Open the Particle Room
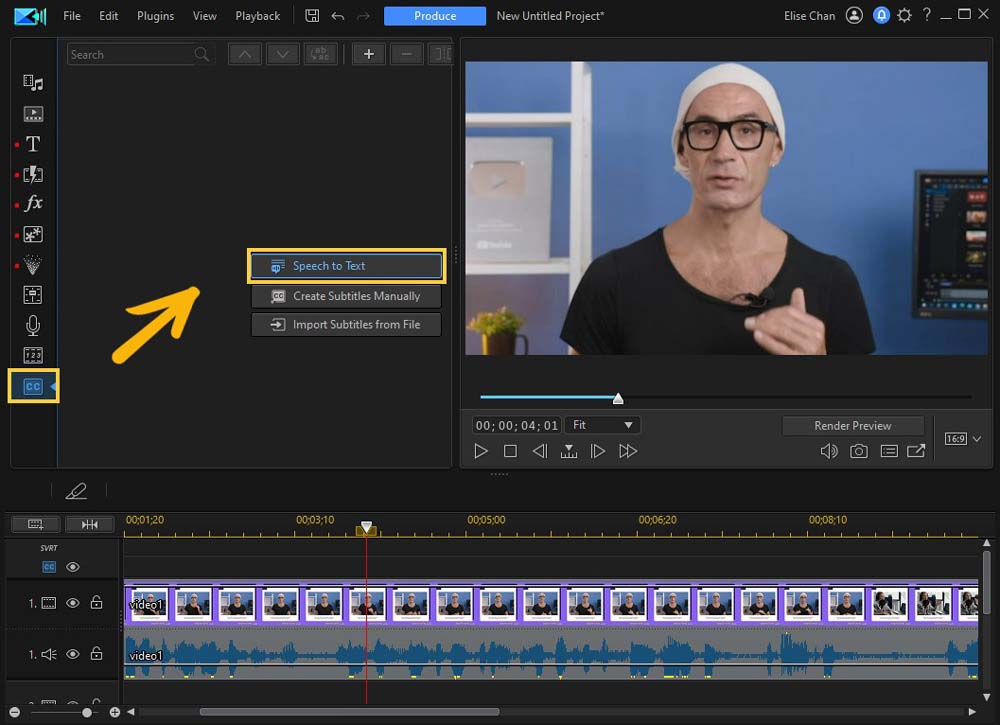Image resolution: width=1000 pixels, height=725 pixels. pos(33,264)
